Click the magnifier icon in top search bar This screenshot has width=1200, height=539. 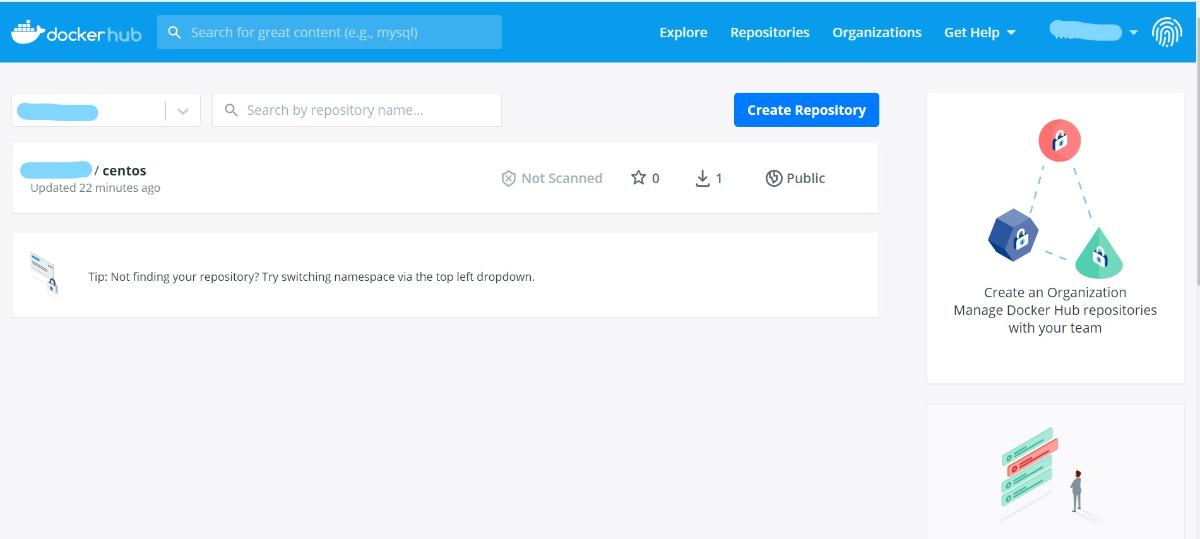(x=174, y=32)
